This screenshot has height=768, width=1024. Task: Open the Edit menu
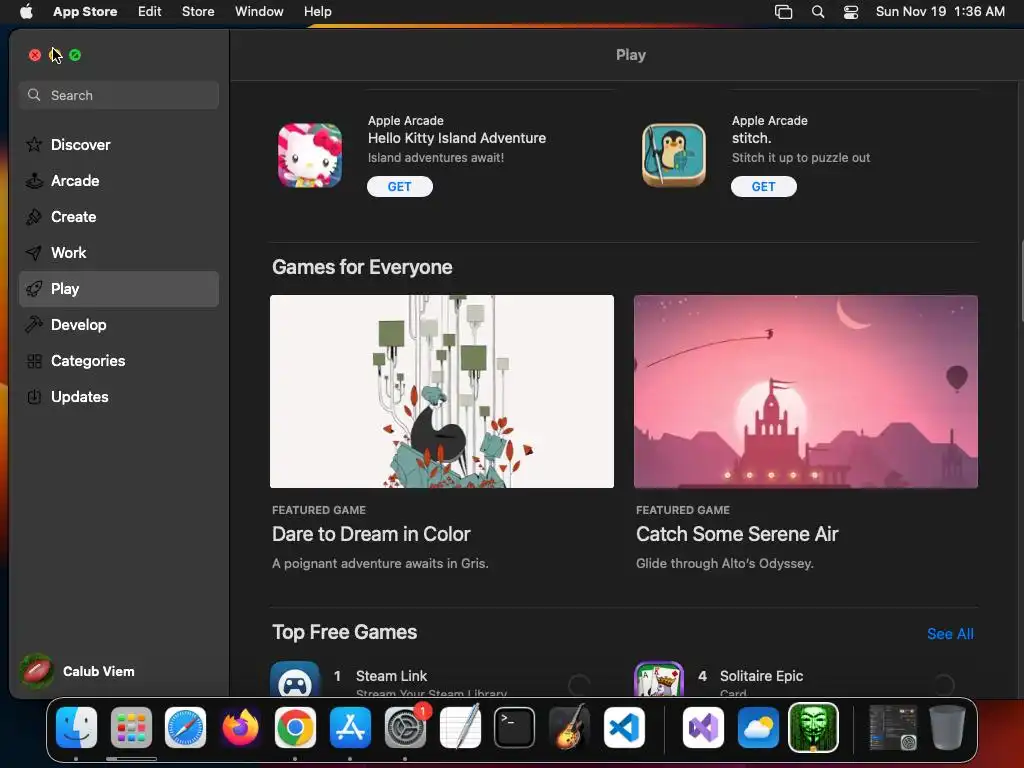click(150, 12)
